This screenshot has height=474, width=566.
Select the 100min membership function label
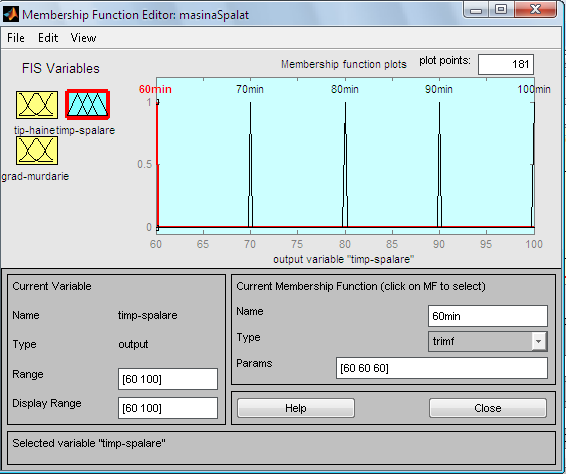coord(534,89)
